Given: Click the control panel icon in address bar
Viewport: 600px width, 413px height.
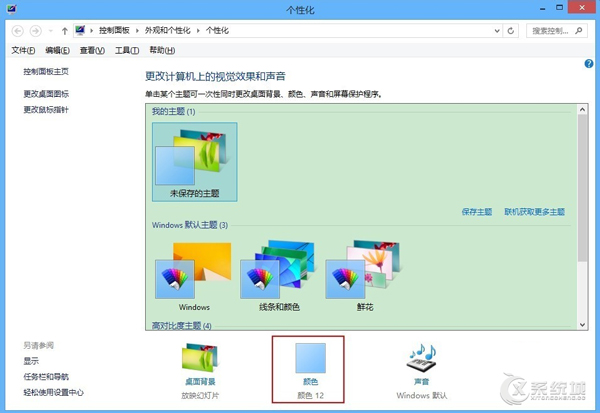Looking at the screenshot, I should [80, 30].
